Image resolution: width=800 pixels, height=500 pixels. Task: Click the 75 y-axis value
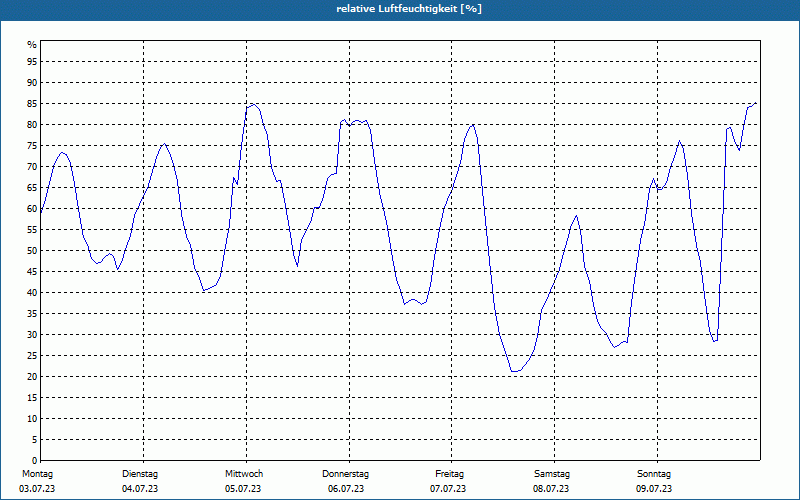(x=32, y=145)
